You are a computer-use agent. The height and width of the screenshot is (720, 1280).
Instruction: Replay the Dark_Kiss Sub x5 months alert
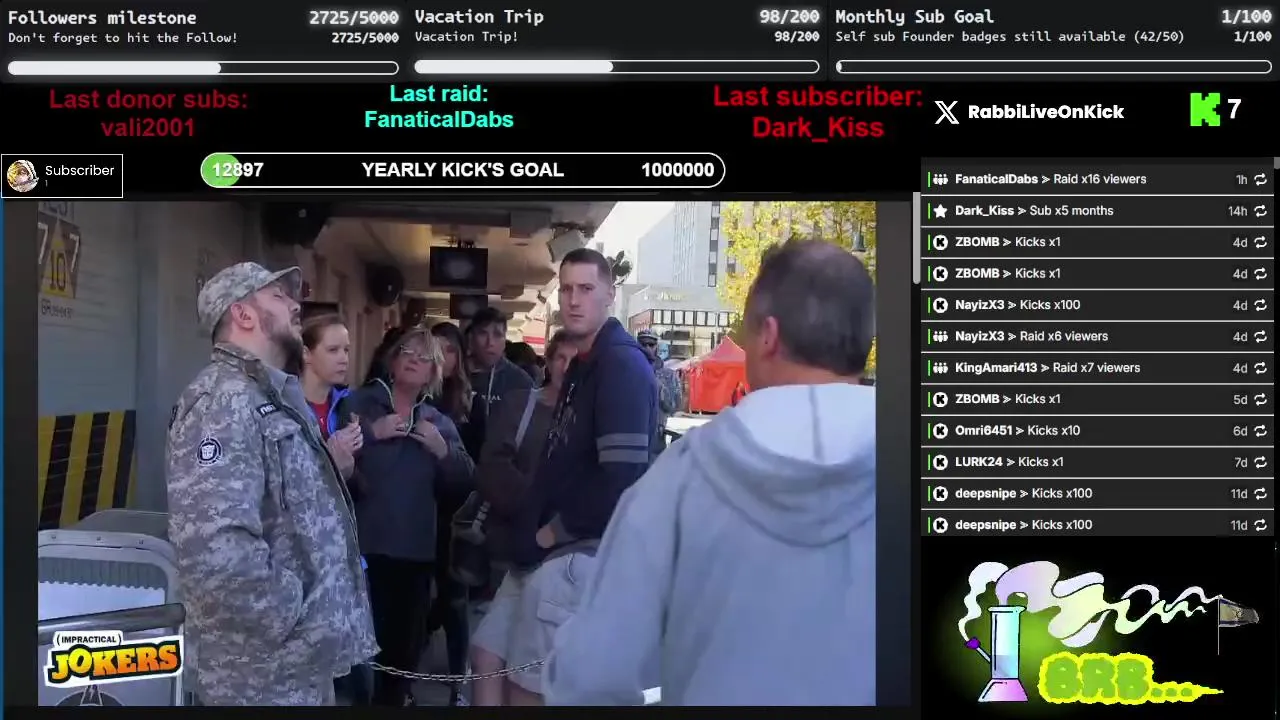point(1260,211)
